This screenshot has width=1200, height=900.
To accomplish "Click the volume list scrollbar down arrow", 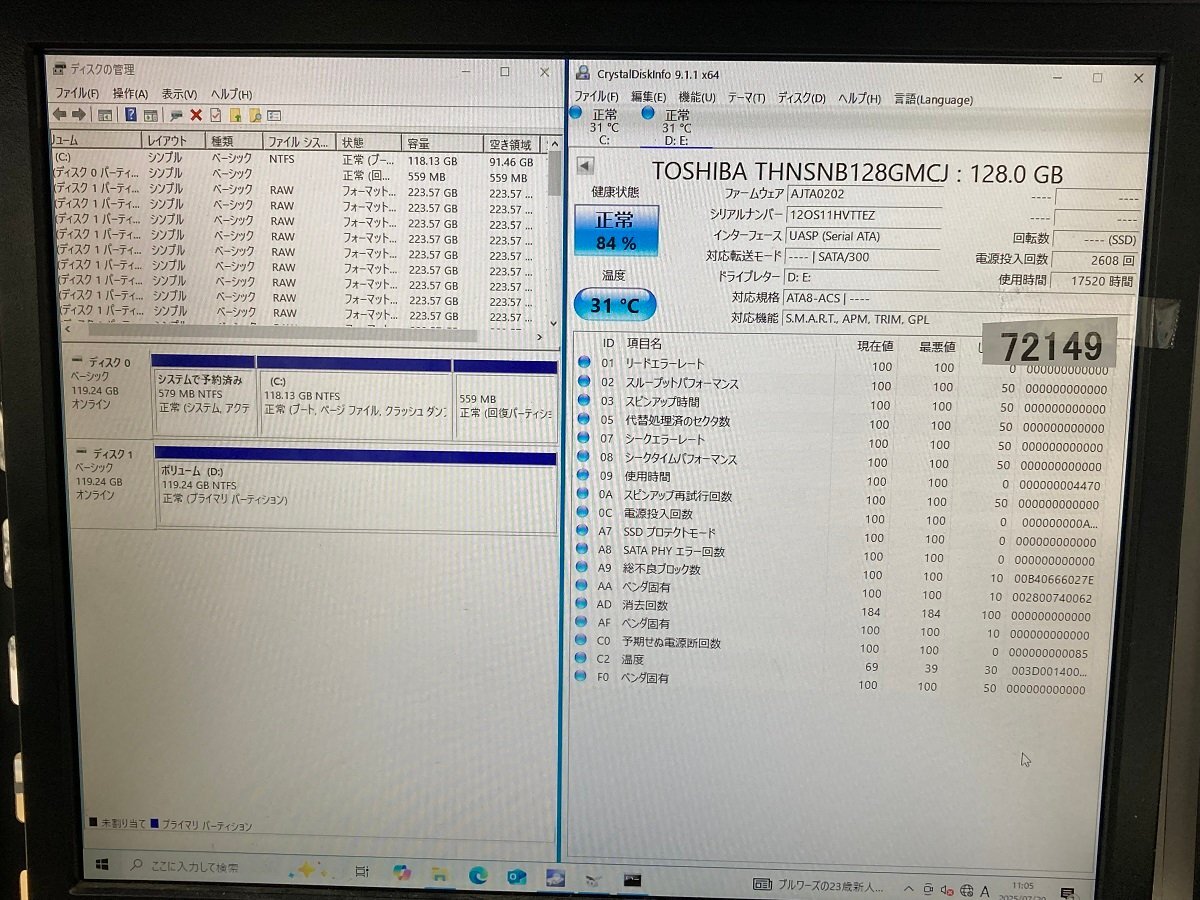I will (553, 323).
